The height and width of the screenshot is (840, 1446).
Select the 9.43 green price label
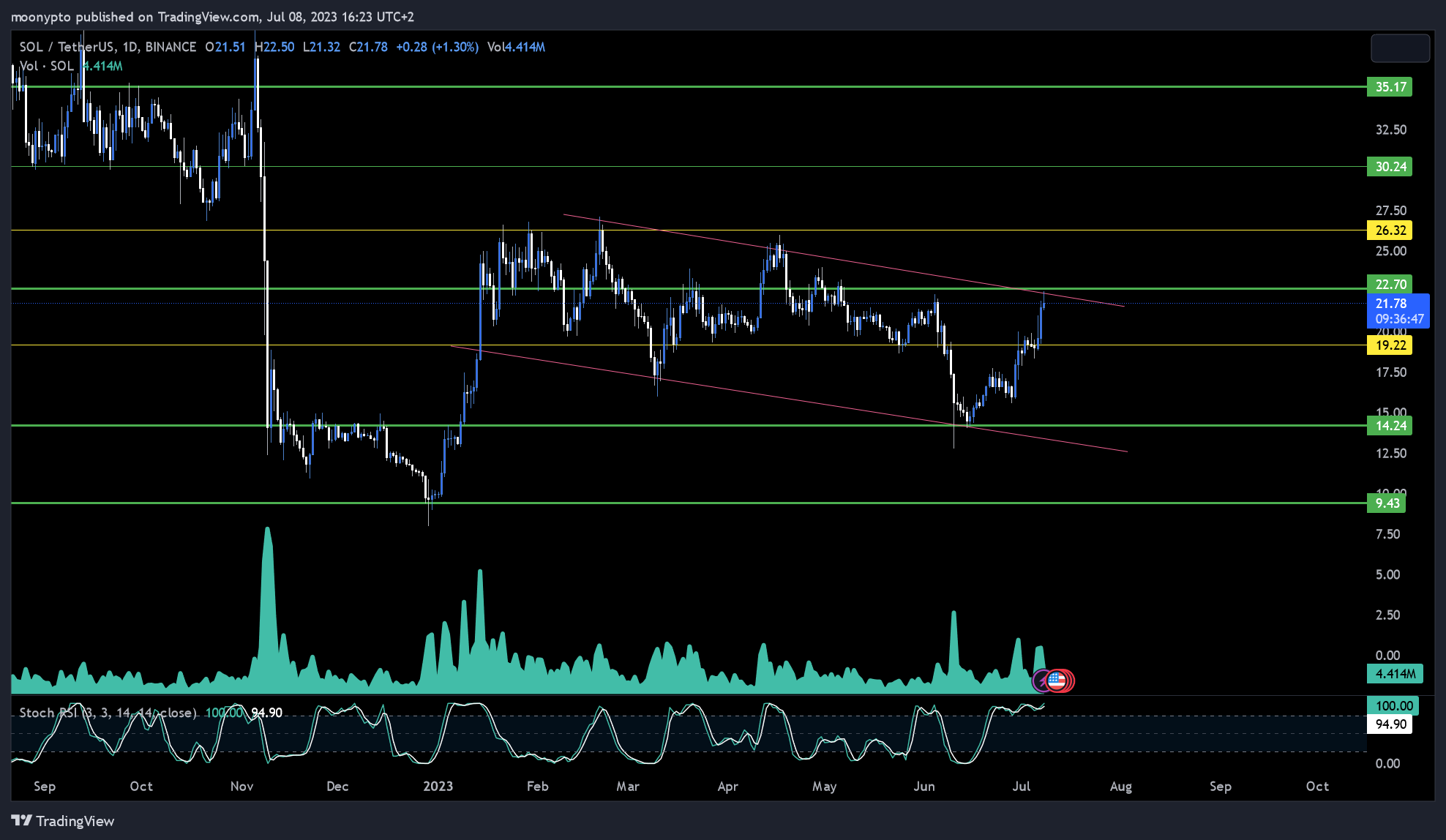coord(1386,503)
